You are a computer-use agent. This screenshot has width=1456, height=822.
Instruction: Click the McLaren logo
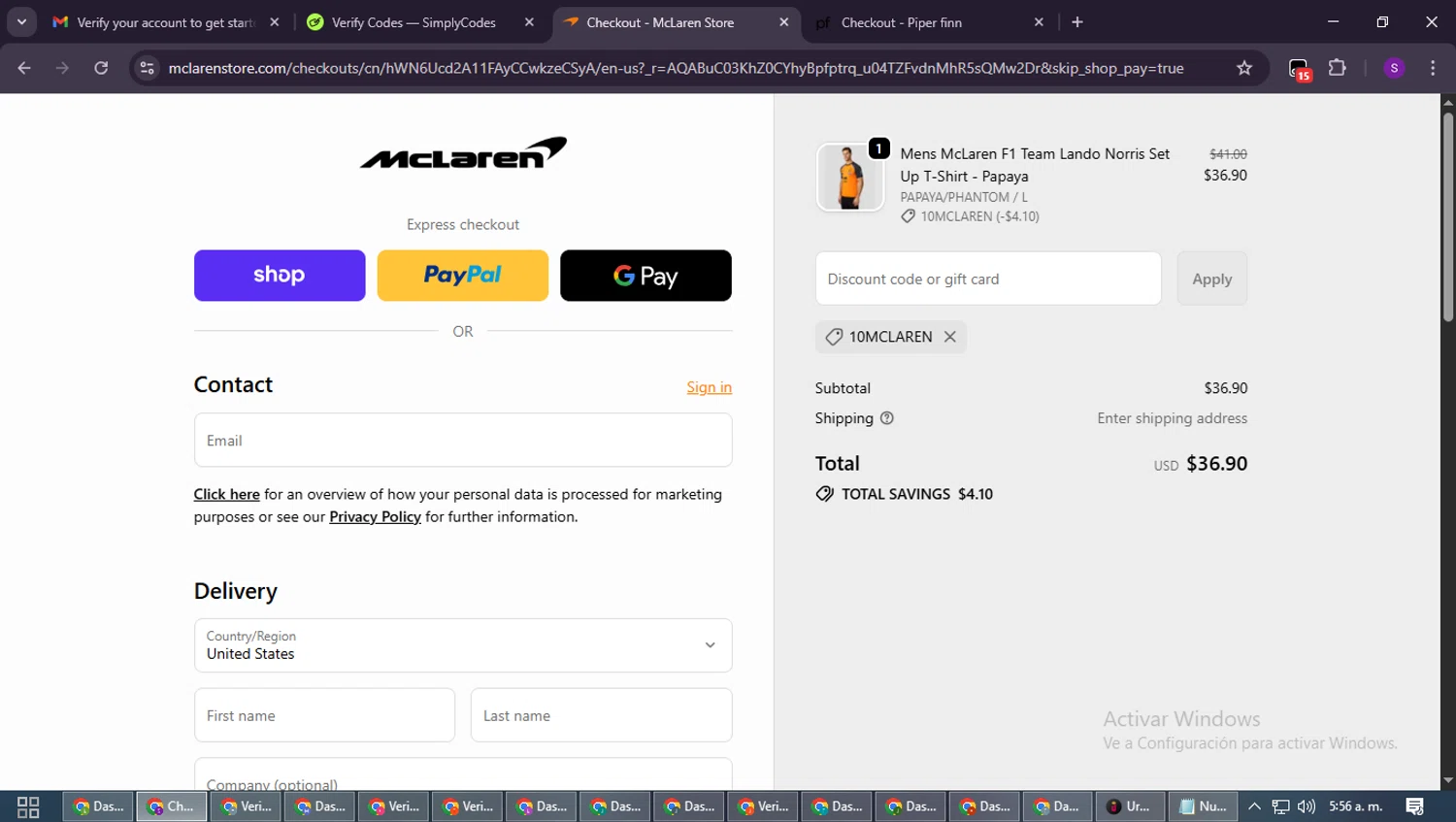pos(463,153)
